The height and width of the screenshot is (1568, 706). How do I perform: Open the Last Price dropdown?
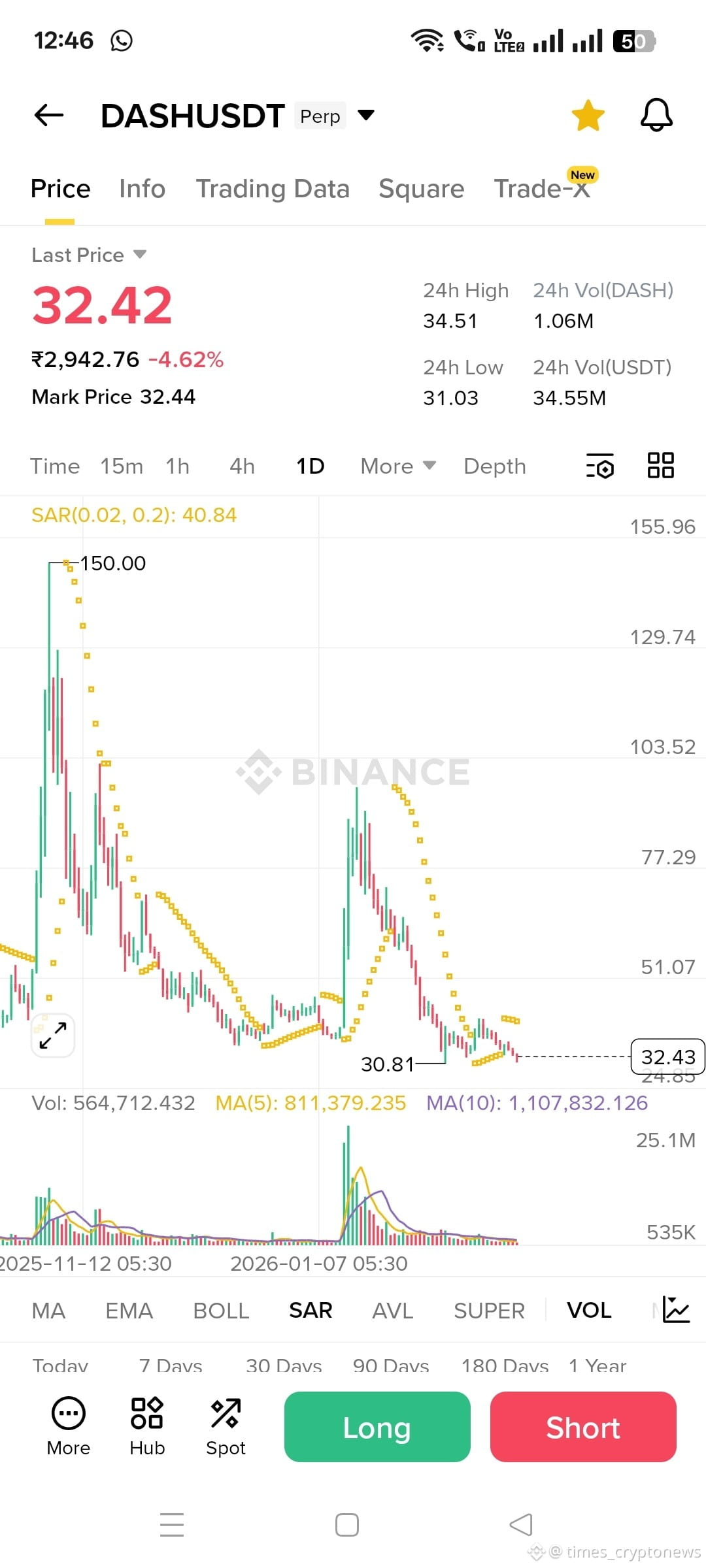click(89, 255)
